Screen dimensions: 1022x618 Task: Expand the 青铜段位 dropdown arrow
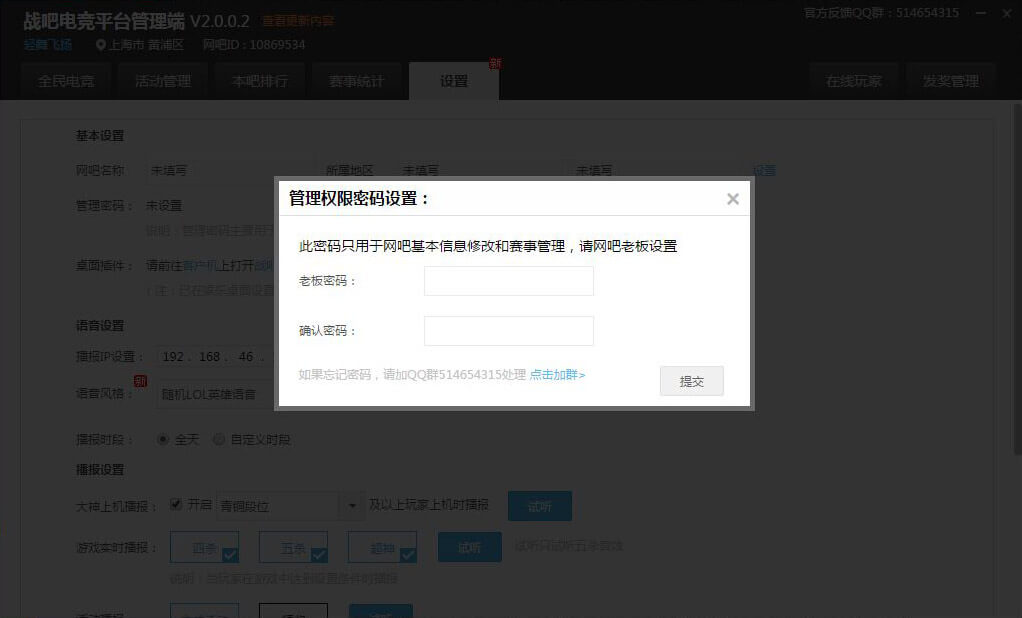tap(352, 505)
